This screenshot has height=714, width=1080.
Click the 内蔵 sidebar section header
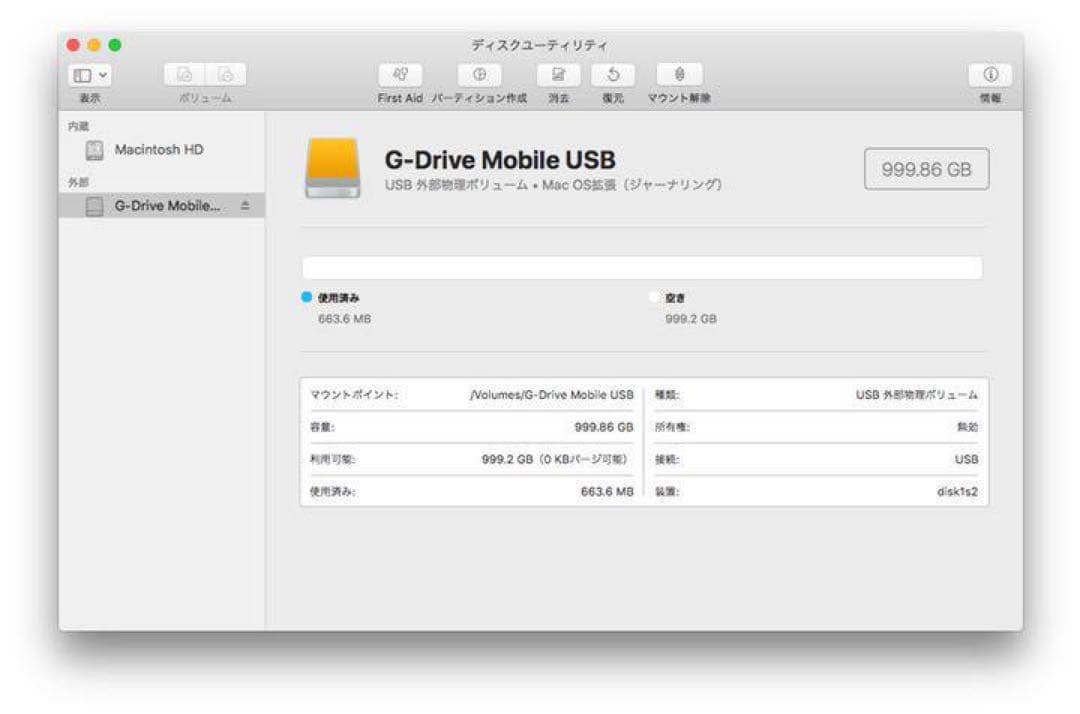(x=79, y=126)
